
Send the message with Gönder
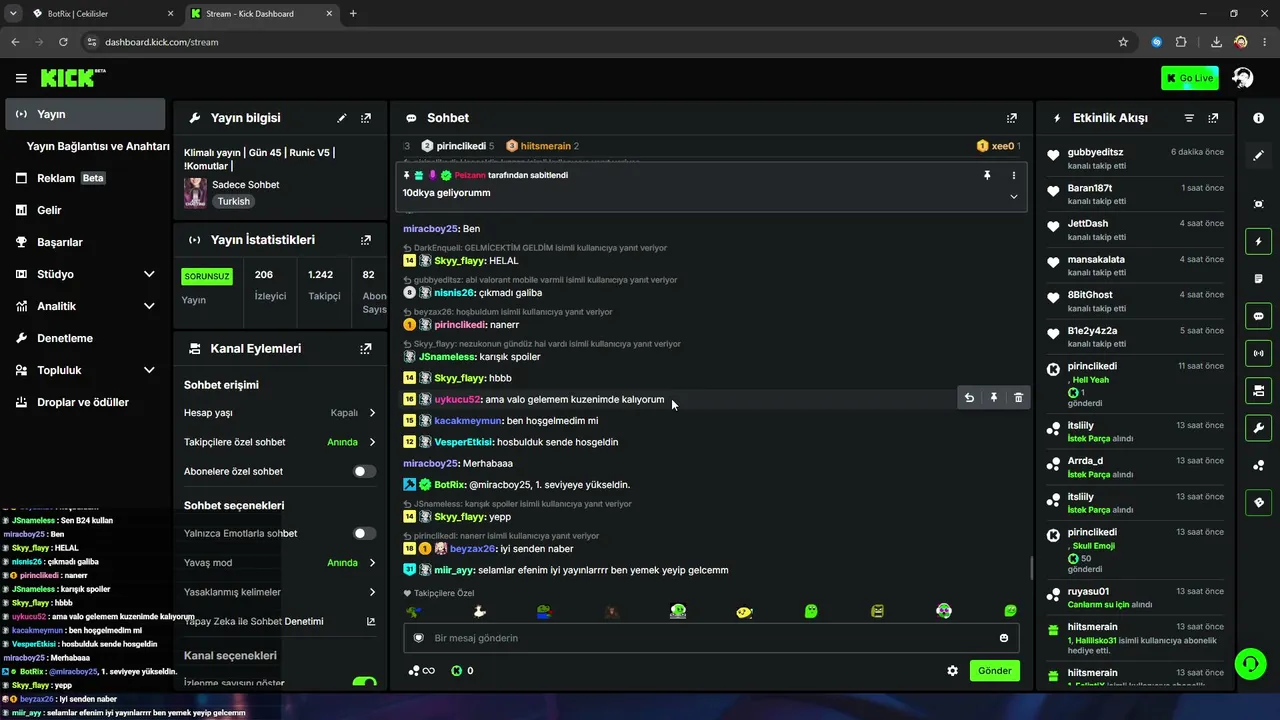[x=995, y=671]
